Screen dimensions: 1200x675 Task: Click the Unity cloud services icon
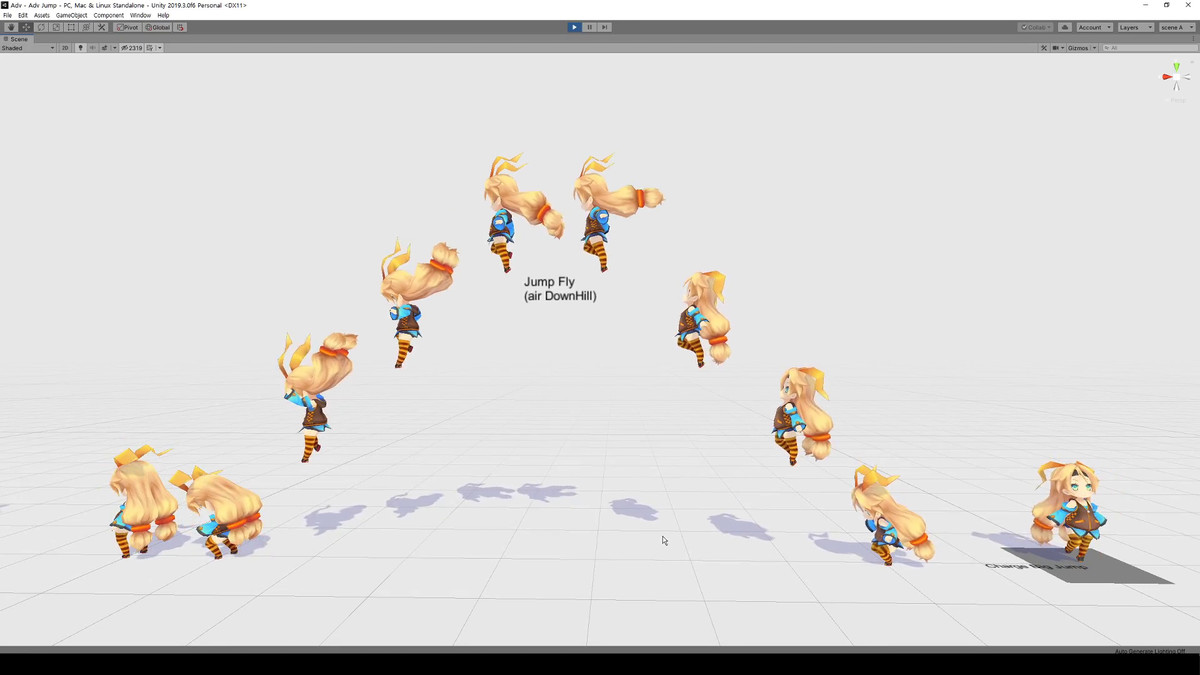[1065, 27]
